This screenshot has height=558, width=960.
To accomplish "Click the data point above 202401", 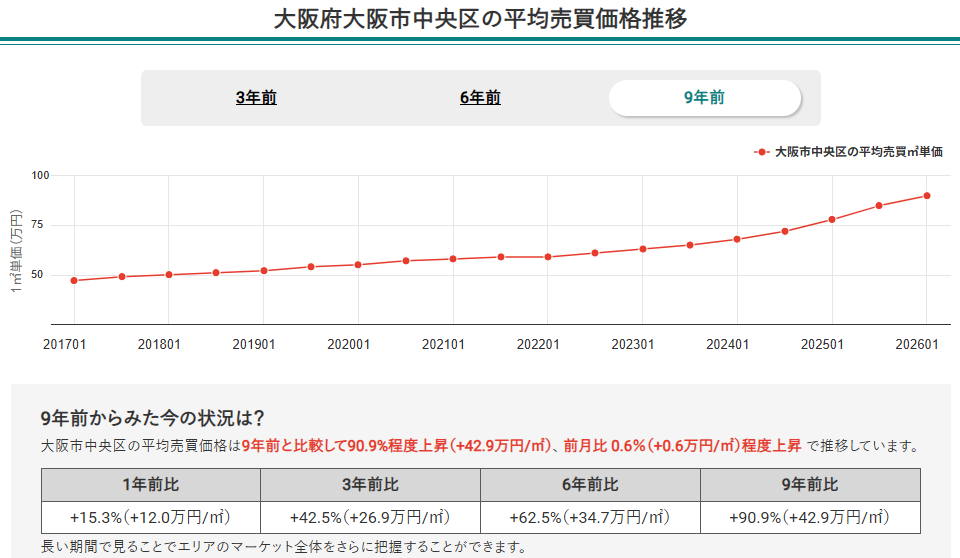I will coord(737,239).
